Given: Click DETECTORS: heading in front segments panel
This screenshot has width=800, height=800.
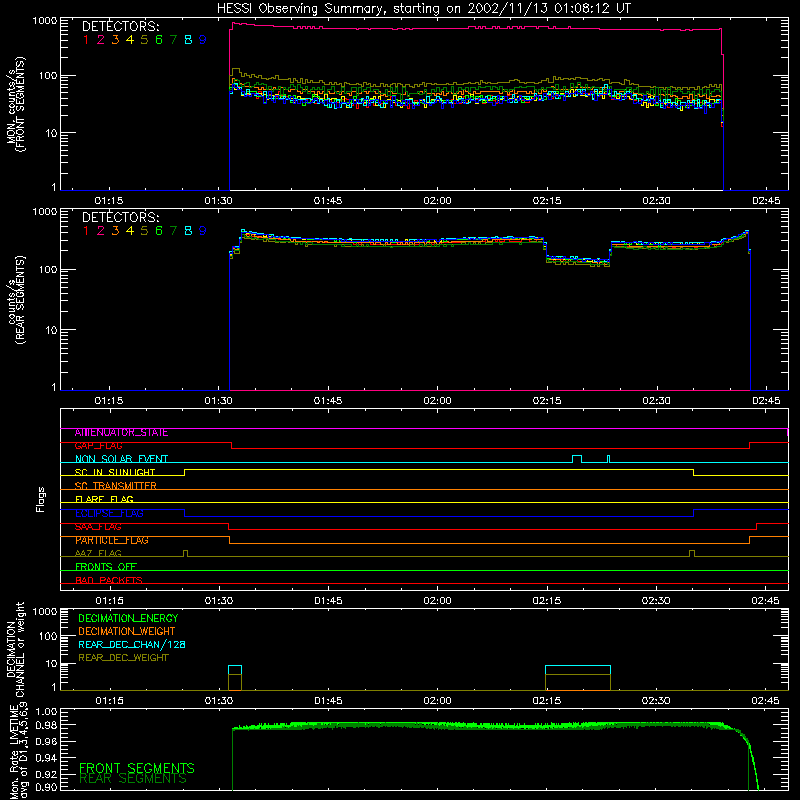Looking at the screenshot, I should click(120, 26).
